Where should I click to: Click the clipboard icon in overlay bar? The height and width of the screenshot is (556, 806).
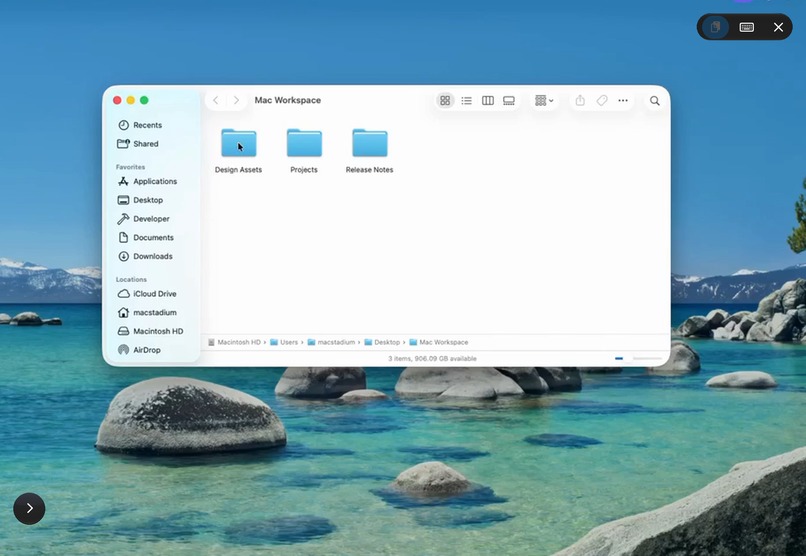coord(715,27)
